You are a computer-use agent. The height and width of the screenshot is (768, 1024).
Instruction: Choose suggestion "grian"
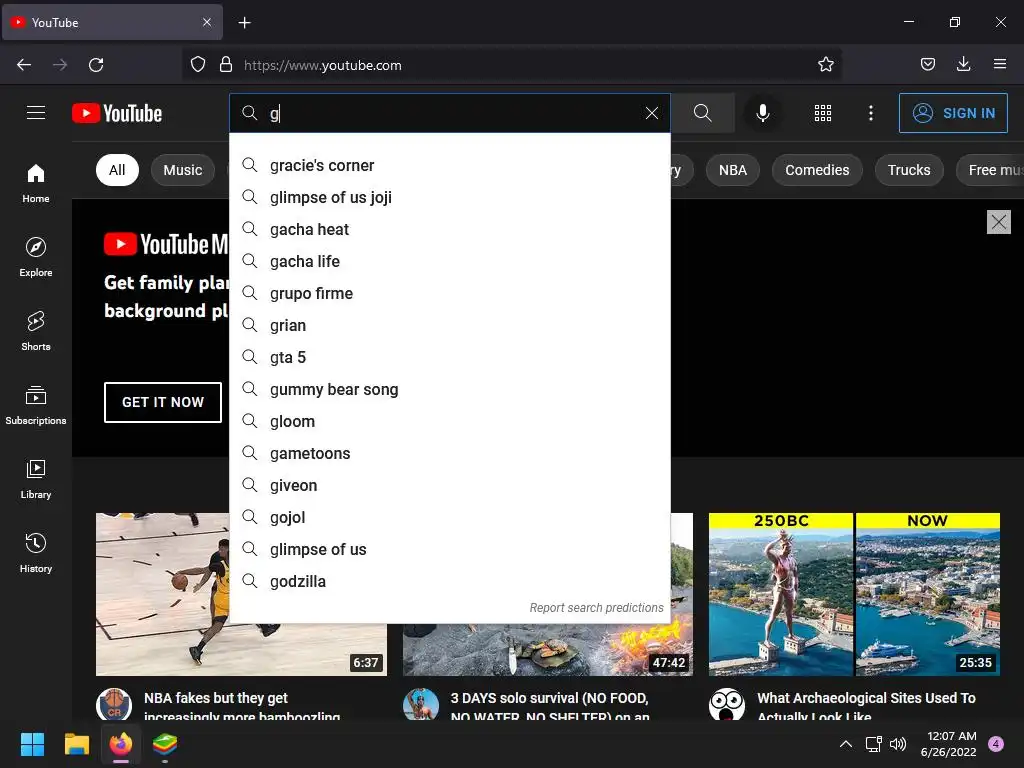[450, 325]
